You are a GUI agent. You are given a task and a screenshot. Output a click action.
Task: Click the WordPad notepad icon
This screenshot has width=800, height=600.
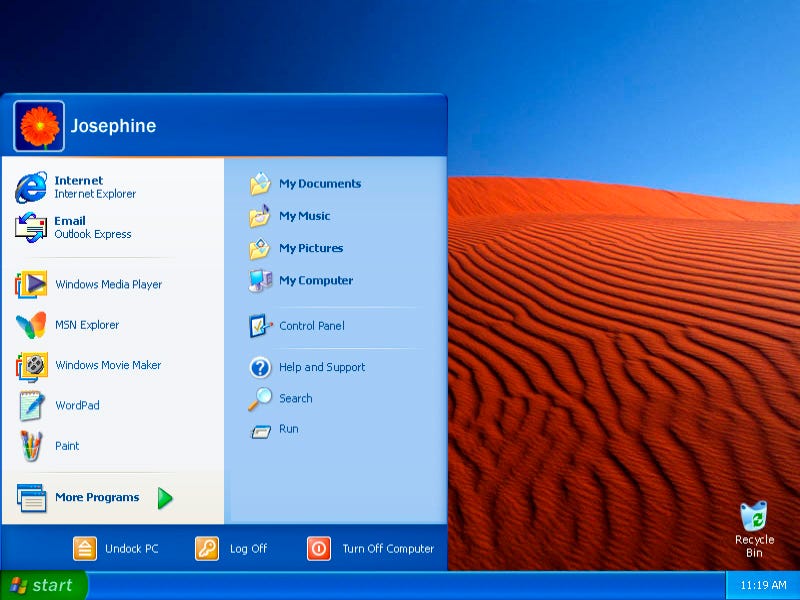tap(32, 406)
